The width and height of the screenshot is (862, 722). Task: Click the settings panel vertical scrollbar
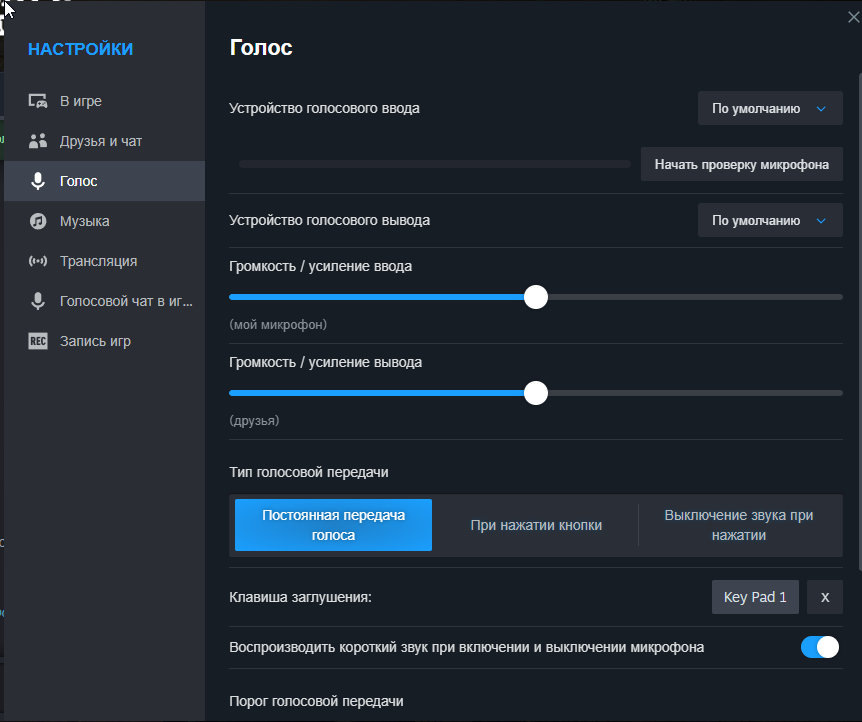click(860, 322)
